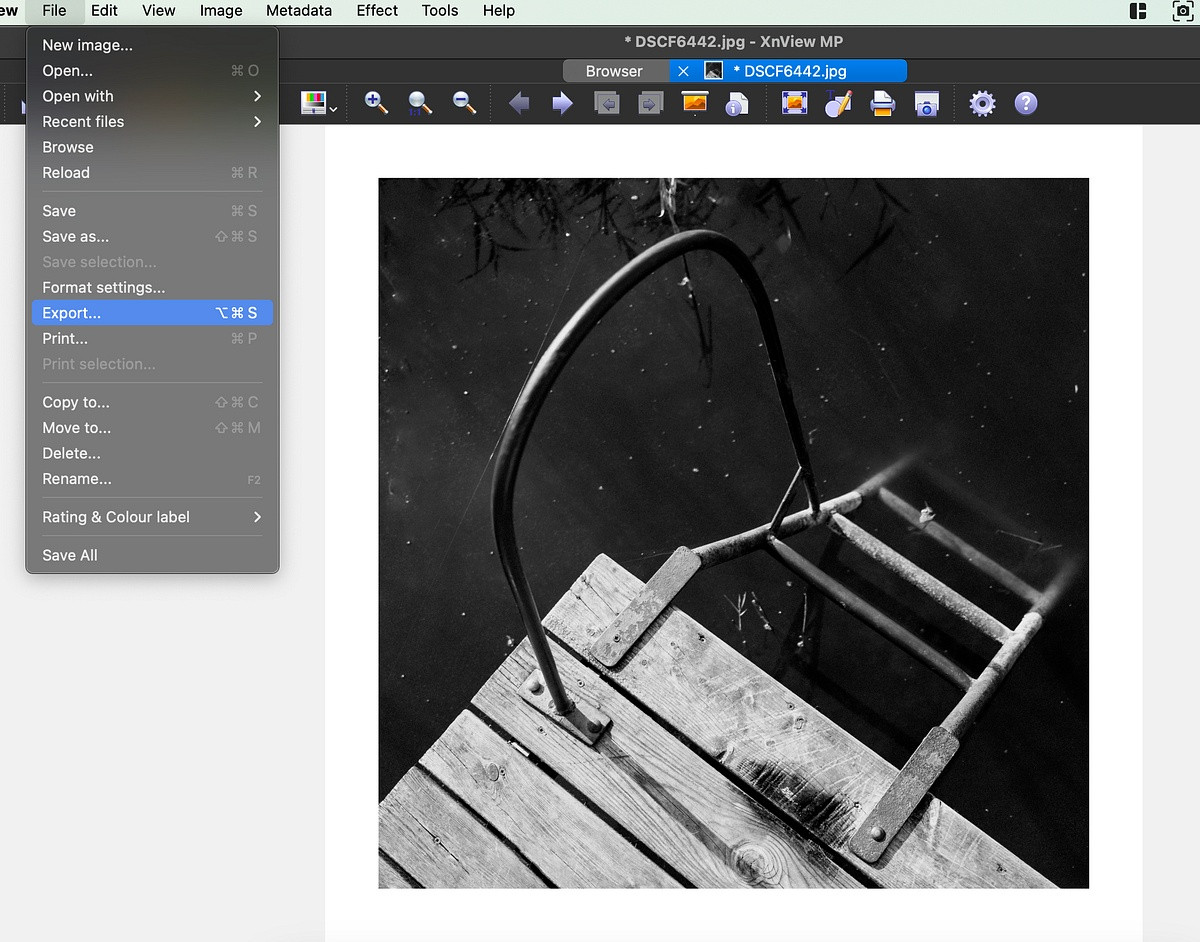Click the previous page icon

point(606,103)
